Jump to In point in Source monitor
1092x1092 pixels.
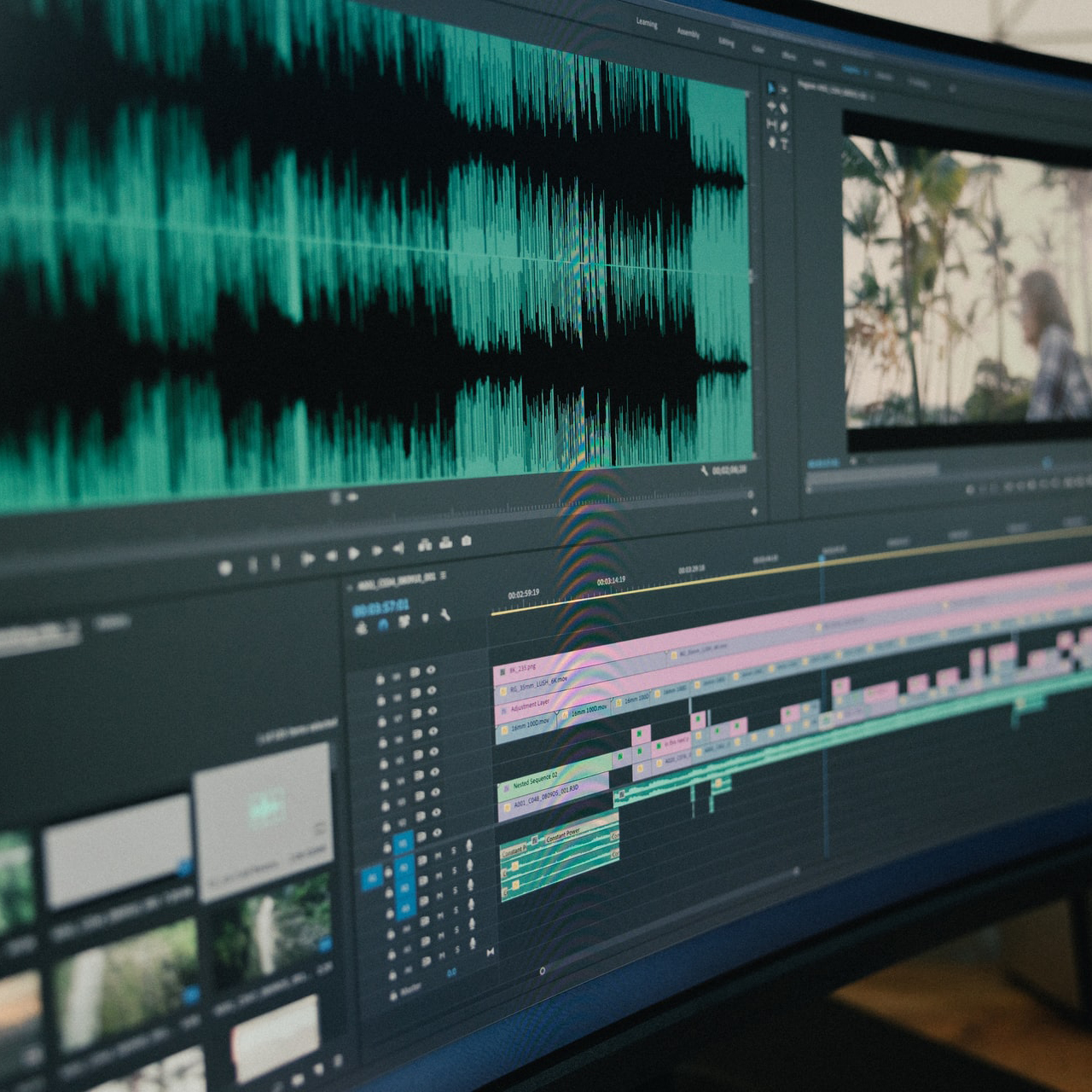click(307, 560)
